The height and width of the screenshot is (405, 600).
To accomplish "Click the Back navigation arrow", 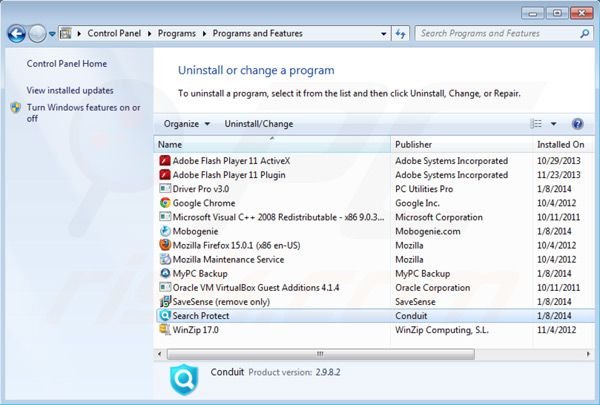I will coord(16,34).
